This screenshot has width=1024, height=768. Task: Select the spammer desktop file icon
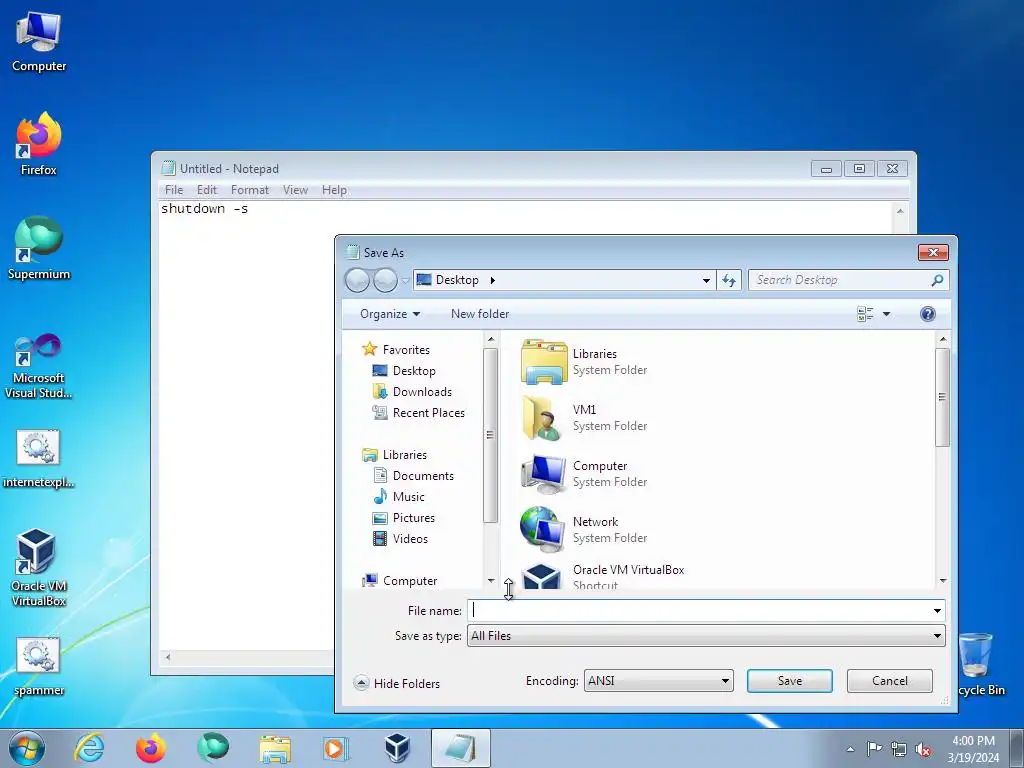click(x=39, y=667)
